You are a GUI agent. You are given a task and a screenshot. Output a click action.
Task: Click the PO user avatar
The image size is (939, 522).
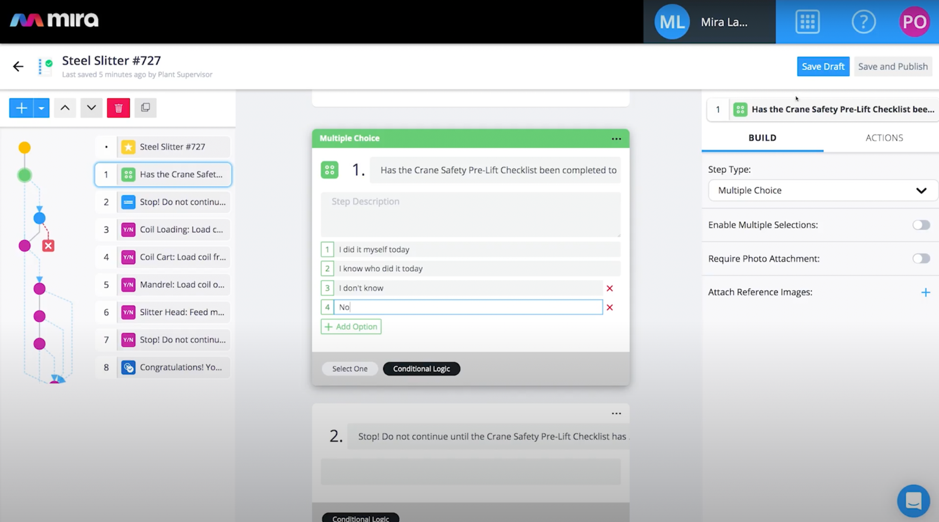914,22
